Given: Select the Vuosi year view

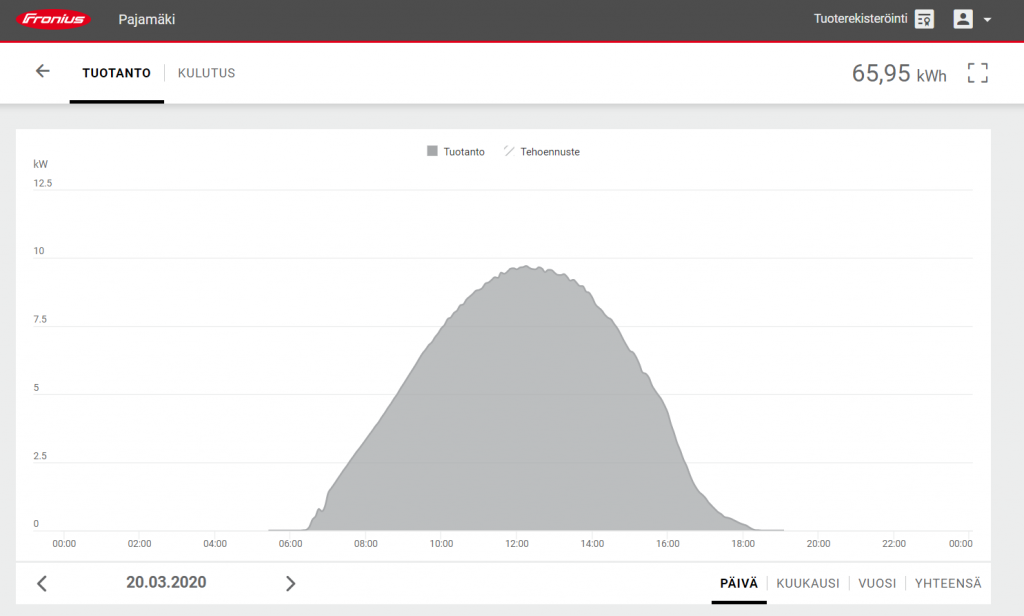Looking at the screenshot, I should pos(877,584).
